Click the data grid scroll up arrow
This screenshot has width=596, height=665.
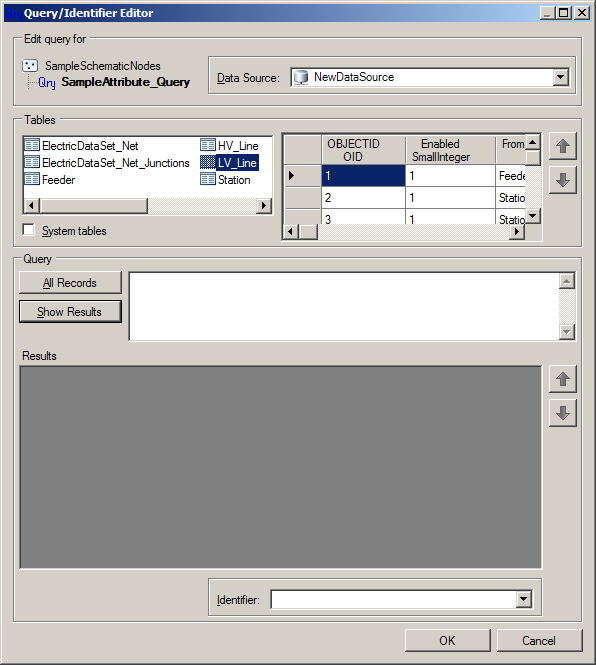click(533, 142)
